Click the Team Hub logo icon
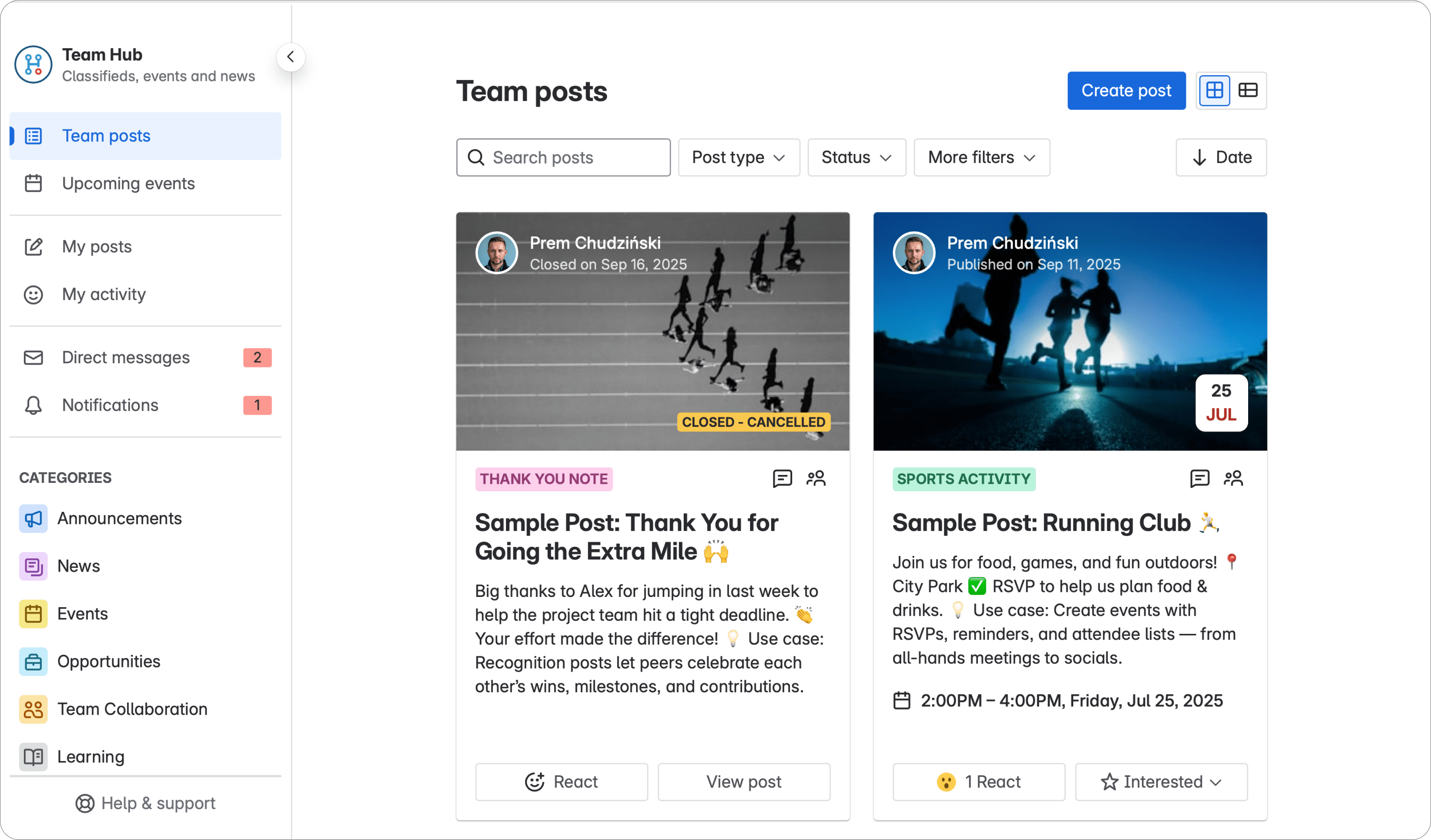Screen dimensions: 1431x840 tap(34, 64)
